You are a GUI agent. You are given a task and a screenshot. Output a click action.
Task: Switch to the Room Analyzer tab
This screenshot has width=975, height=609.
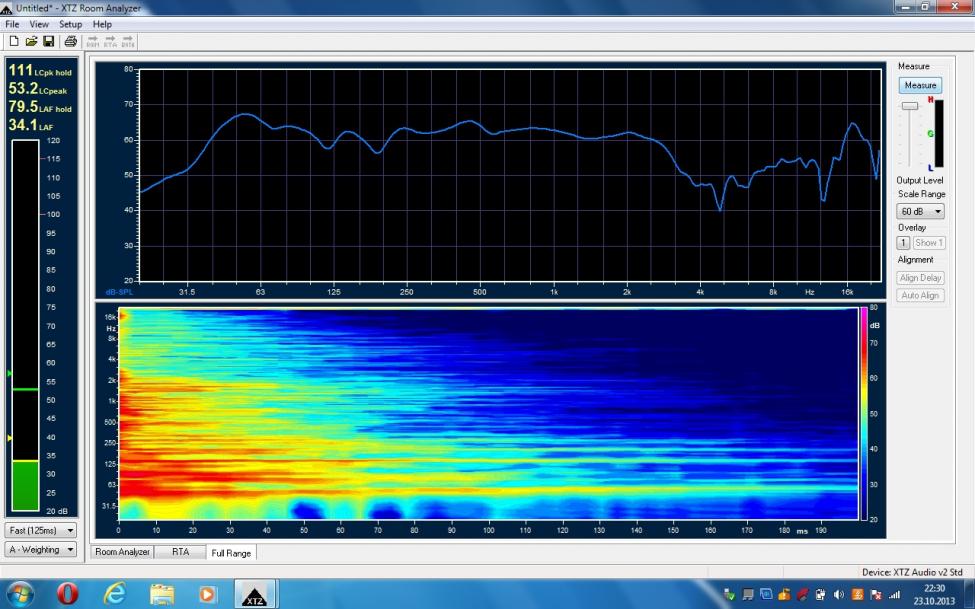[122, 552]
